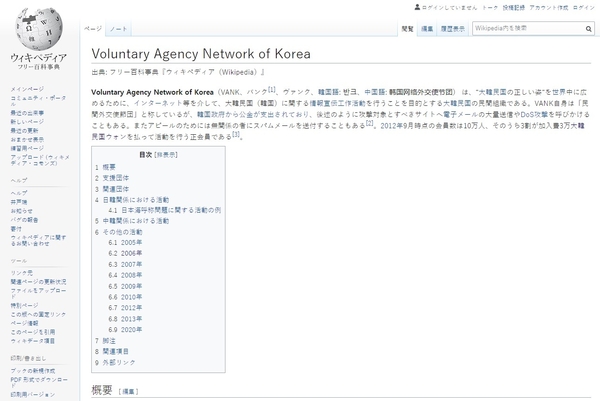This screenshot has height=401, width=600.
Task: Jump to contents entry 9 外部リンク
Action: (115, 362)
